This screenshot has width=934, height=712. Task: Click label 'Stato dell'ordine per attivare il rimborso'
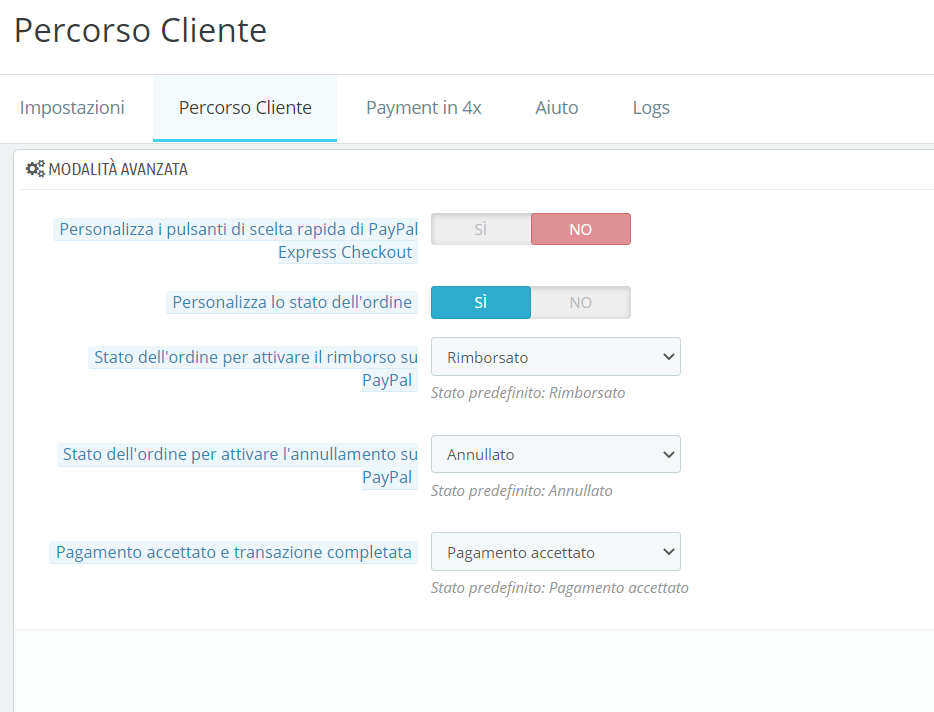click(x=254, y=368)
